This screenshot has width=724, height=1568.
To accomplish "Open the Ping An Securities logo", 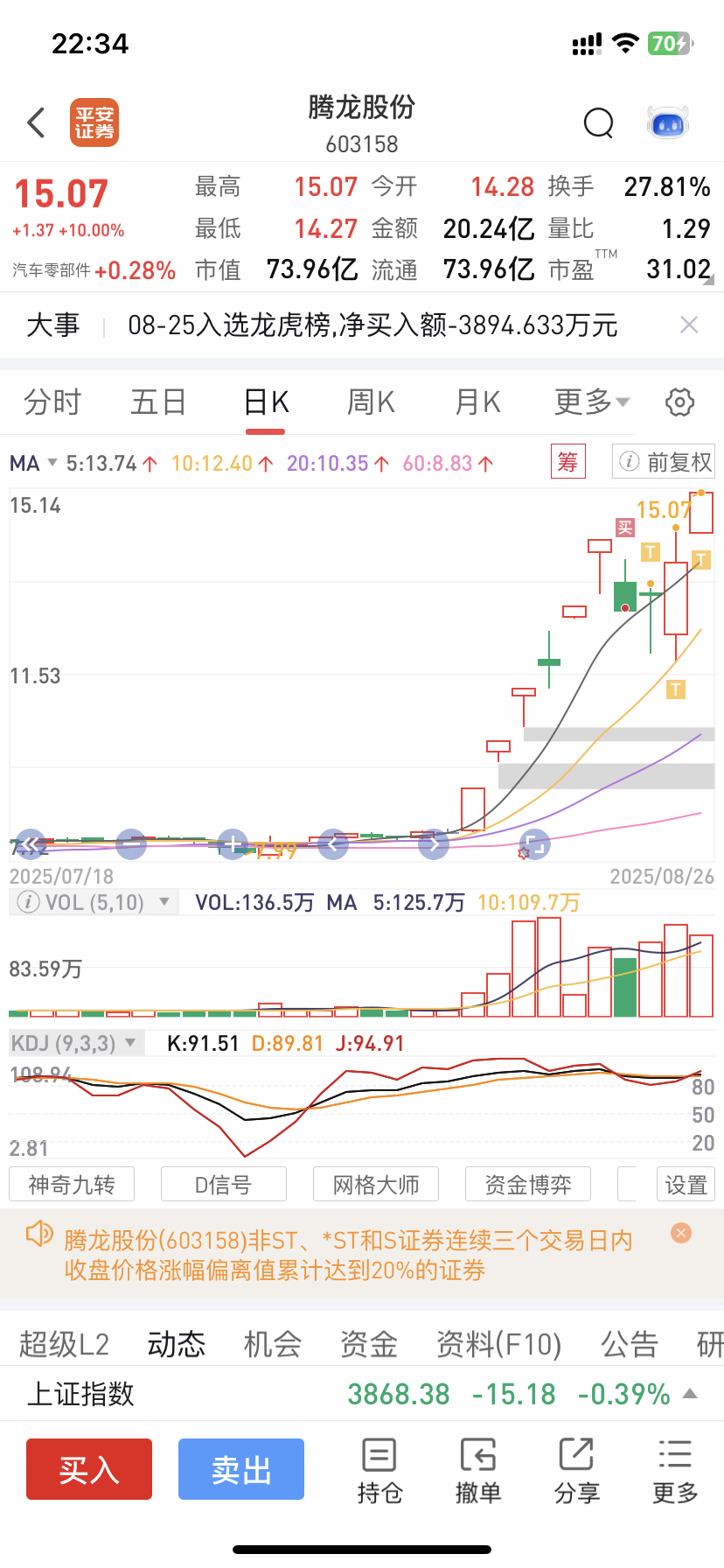I will coord(94,122).
